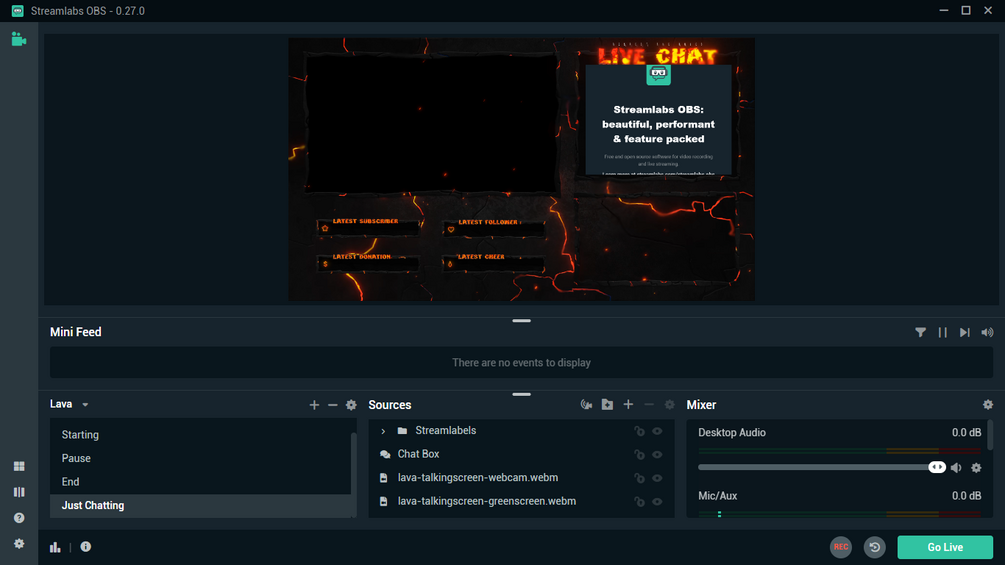1005x565 pixels.
Task: Select the End scene
Action: [x=201, y=482]
